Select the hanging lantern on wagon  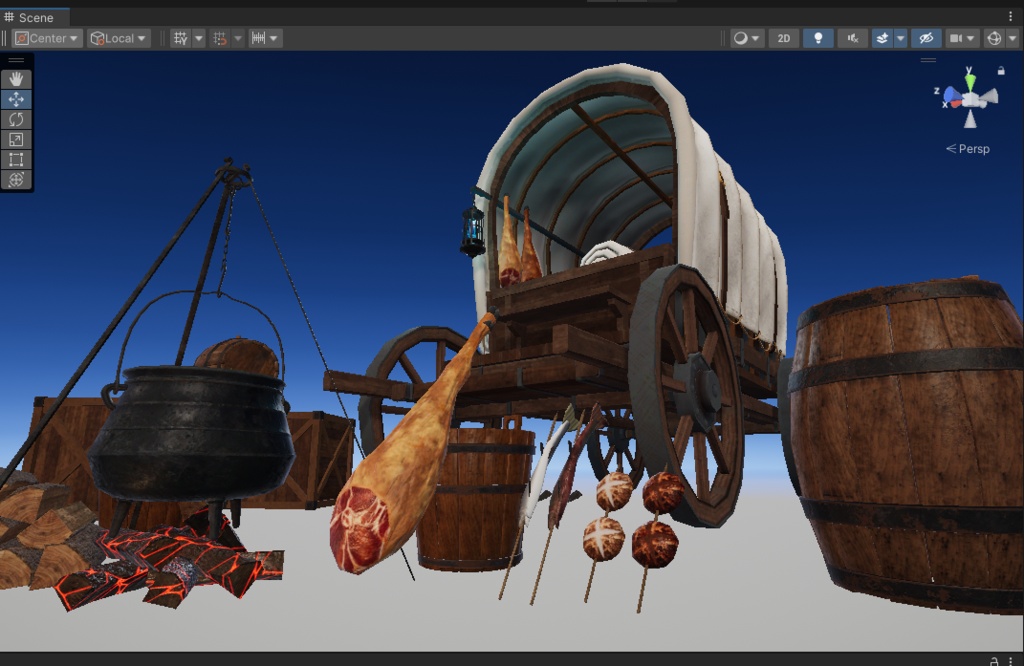(x=473, y=230)
